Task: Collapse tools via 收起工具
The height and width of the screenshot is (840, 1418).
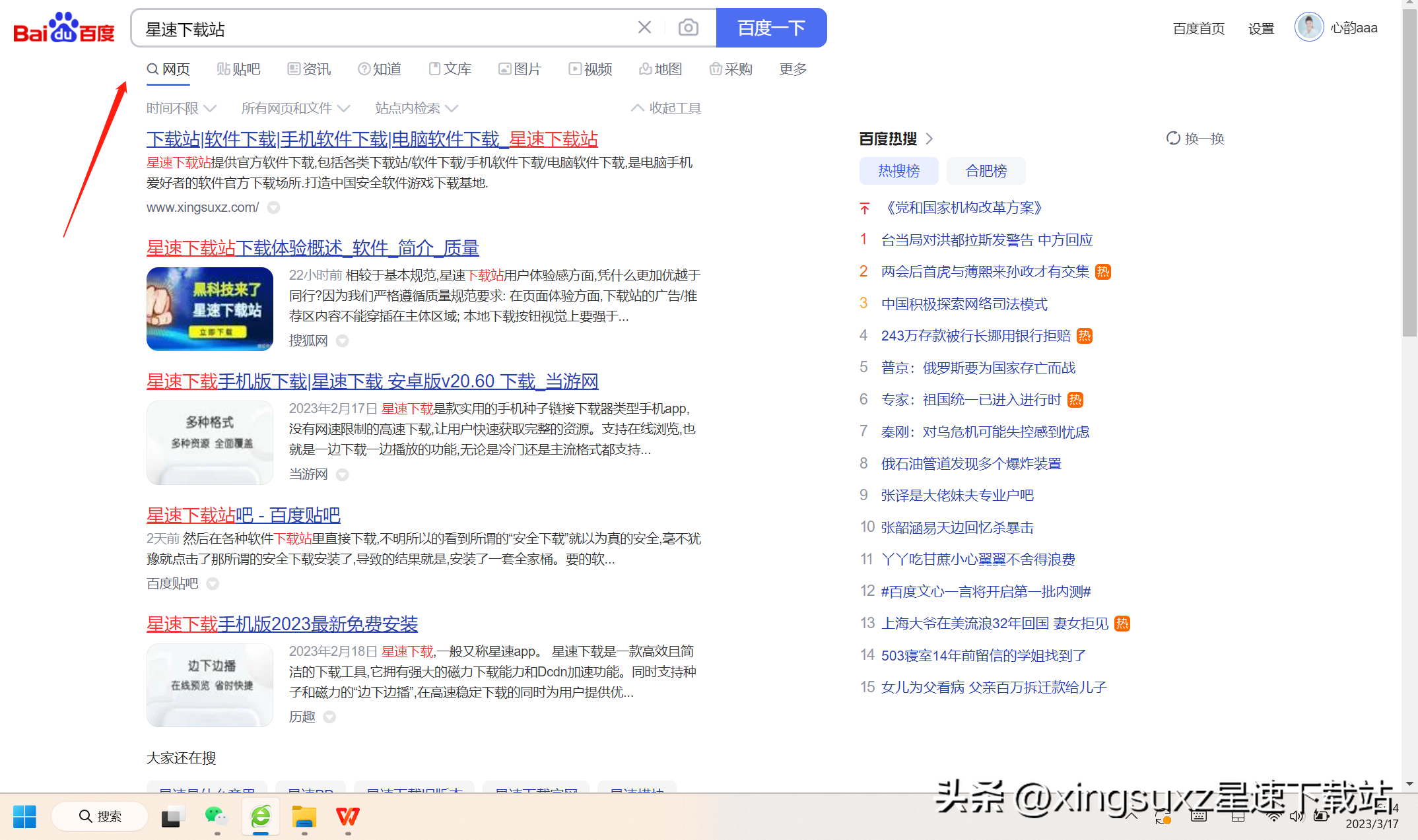Action: [x=666, y=108]
